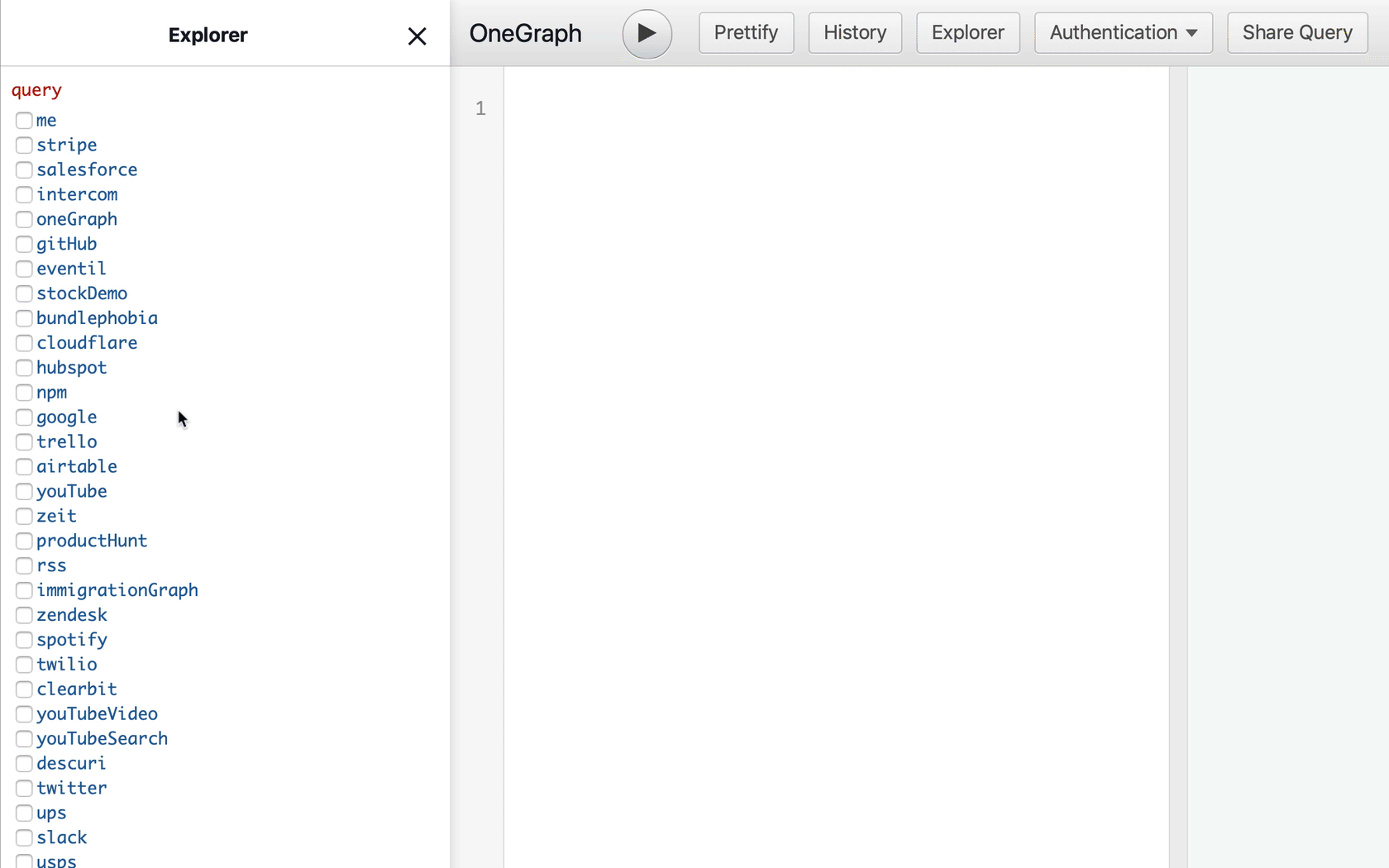
Task: Check the hubspot field checkbox
Action: tap(24, 369)
